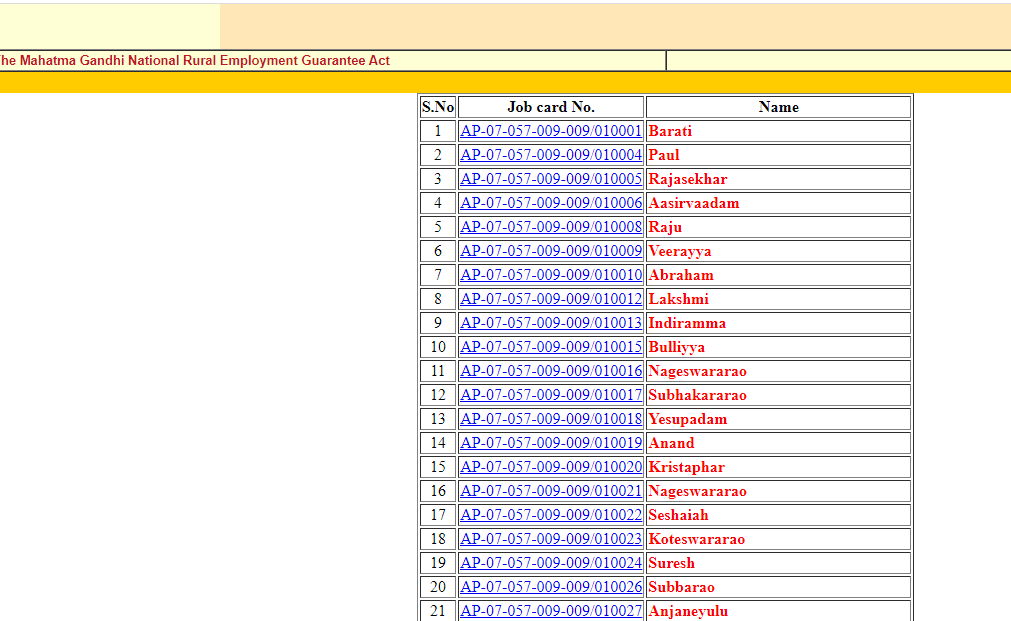Open job card ending 010009 for Veerayya

(551, 251)
